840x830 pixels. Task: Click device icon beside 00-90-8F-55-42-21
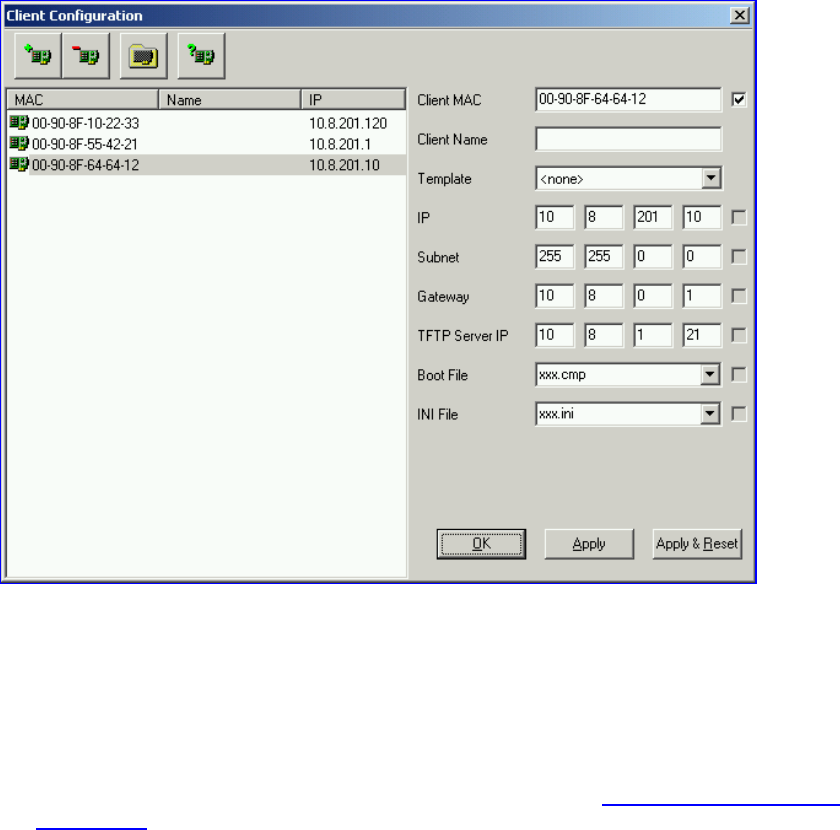[19, 144]
